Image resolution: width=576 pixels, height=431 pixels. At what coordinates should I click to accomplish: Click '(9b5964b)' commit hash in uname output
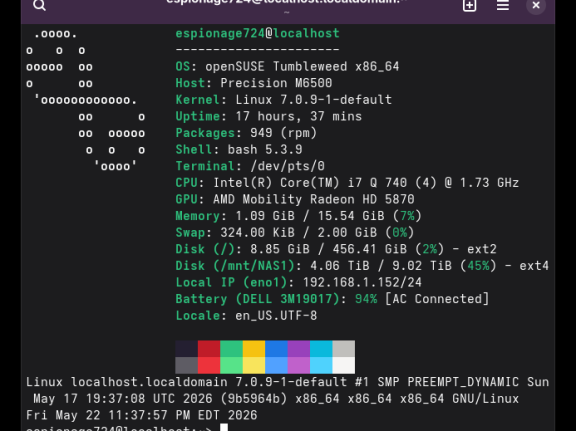coord(254,399)
